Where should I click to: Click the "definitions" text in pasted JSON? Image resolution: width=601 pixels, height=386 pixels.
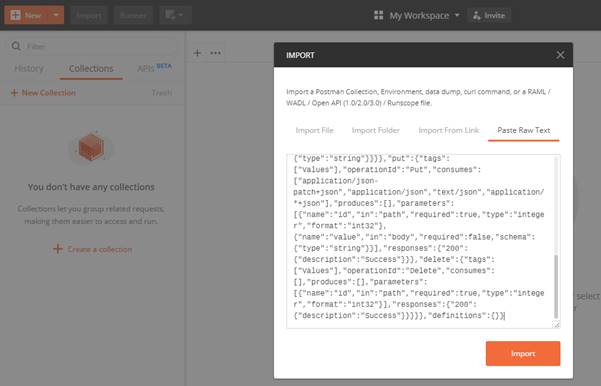tap(456, 316)
